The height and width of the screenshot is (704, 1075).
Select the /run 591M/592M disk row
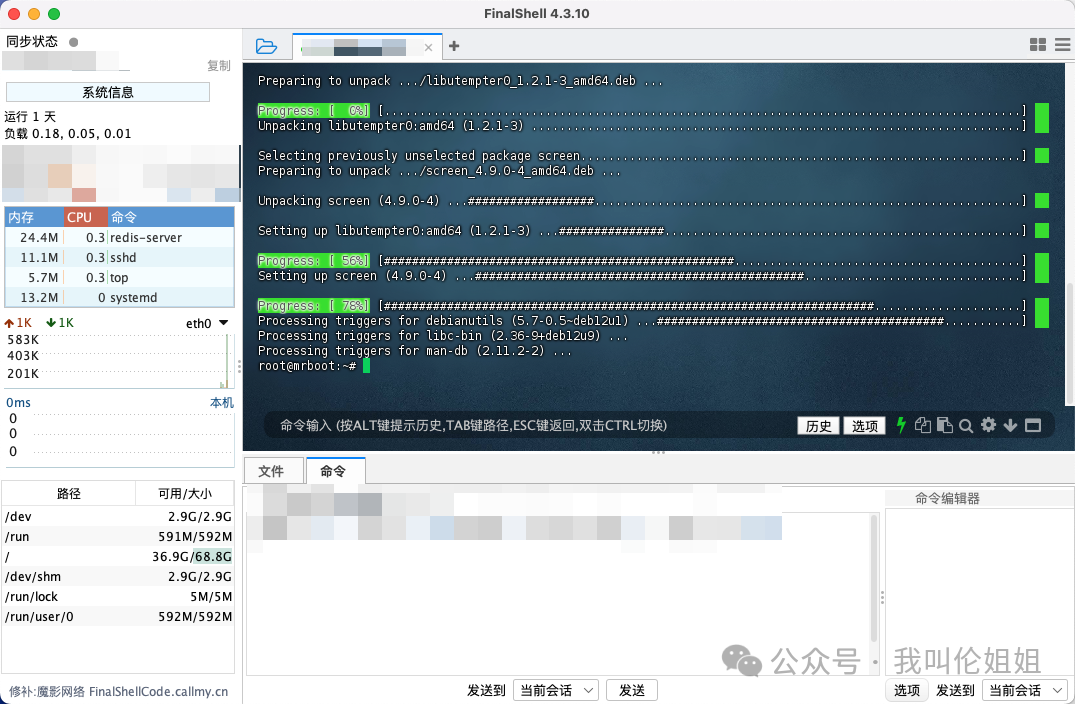click(118, 536)
